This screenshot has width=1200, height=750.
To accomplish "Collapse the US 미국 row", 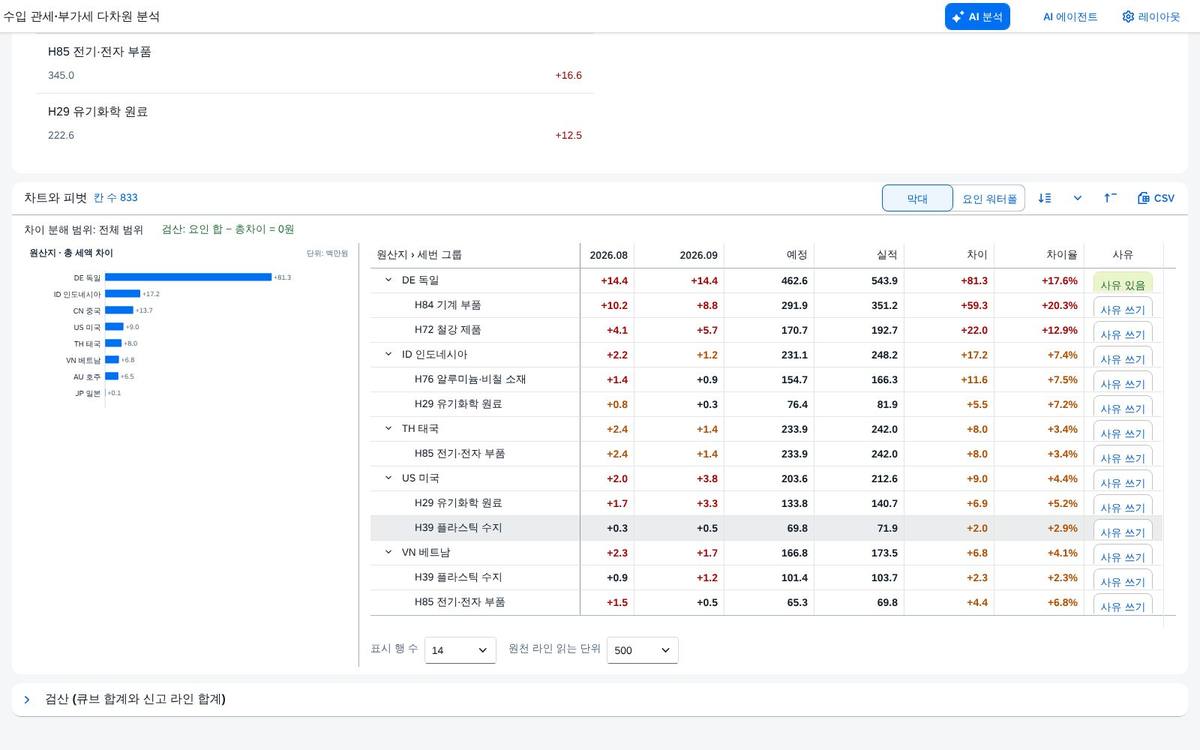I will (x=389, y=478).
